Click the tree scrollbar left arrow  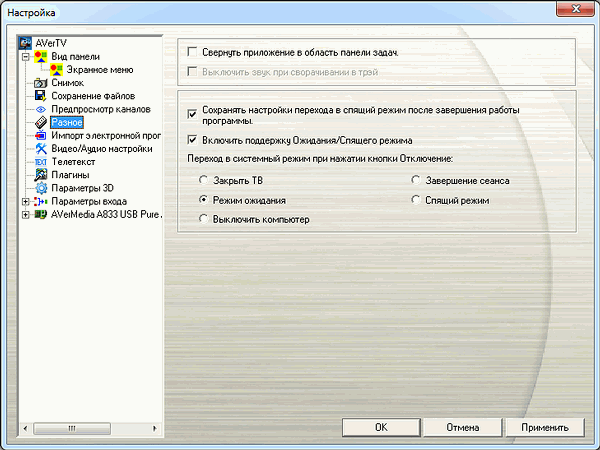(25, 428)
